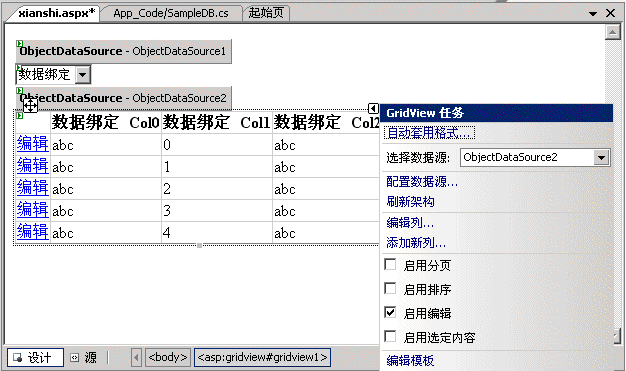Close the document window with X
626x371 pixels.
[610, 13]
